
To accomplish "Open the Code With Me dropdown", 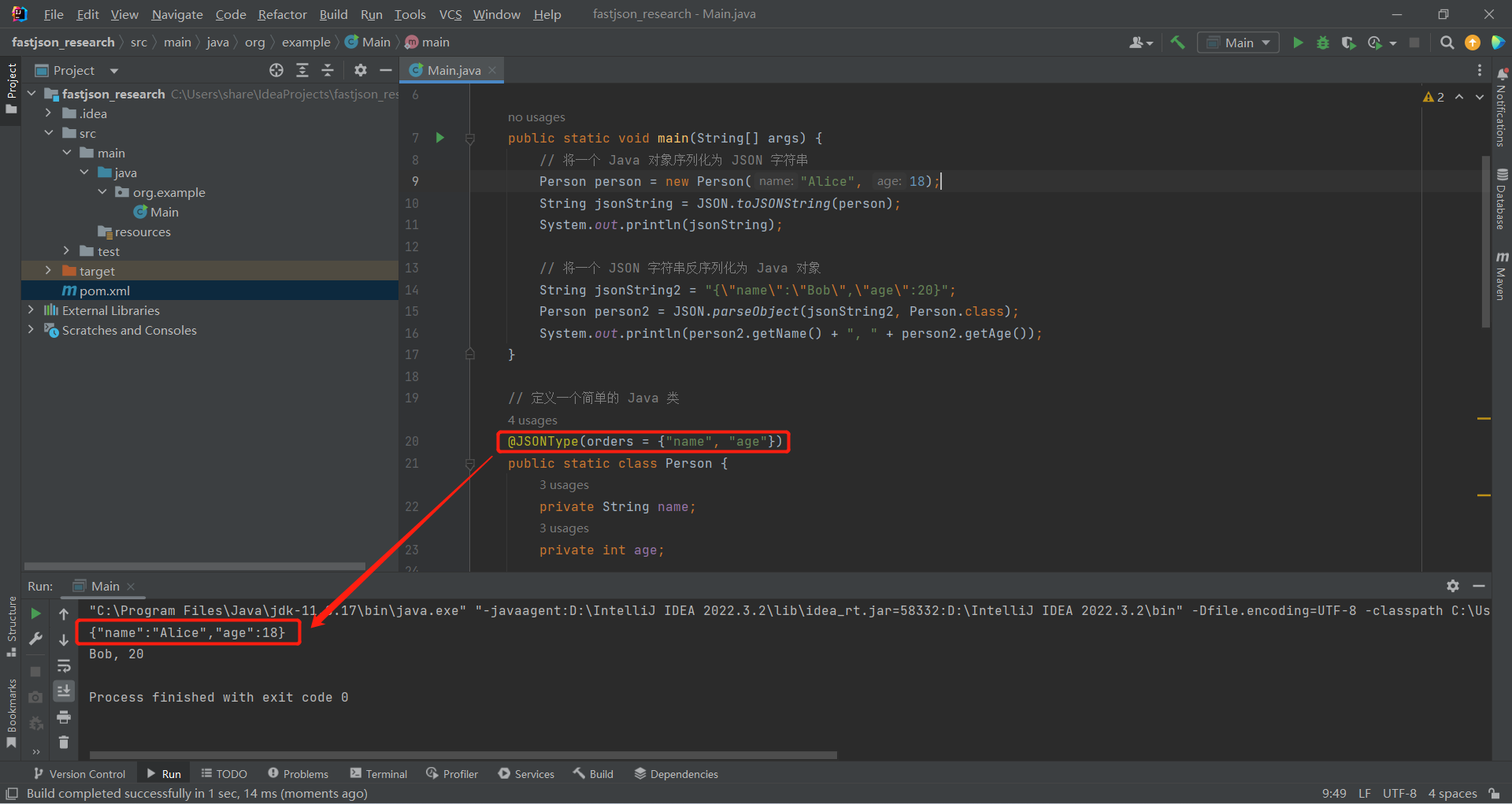I will [1140, 43].
